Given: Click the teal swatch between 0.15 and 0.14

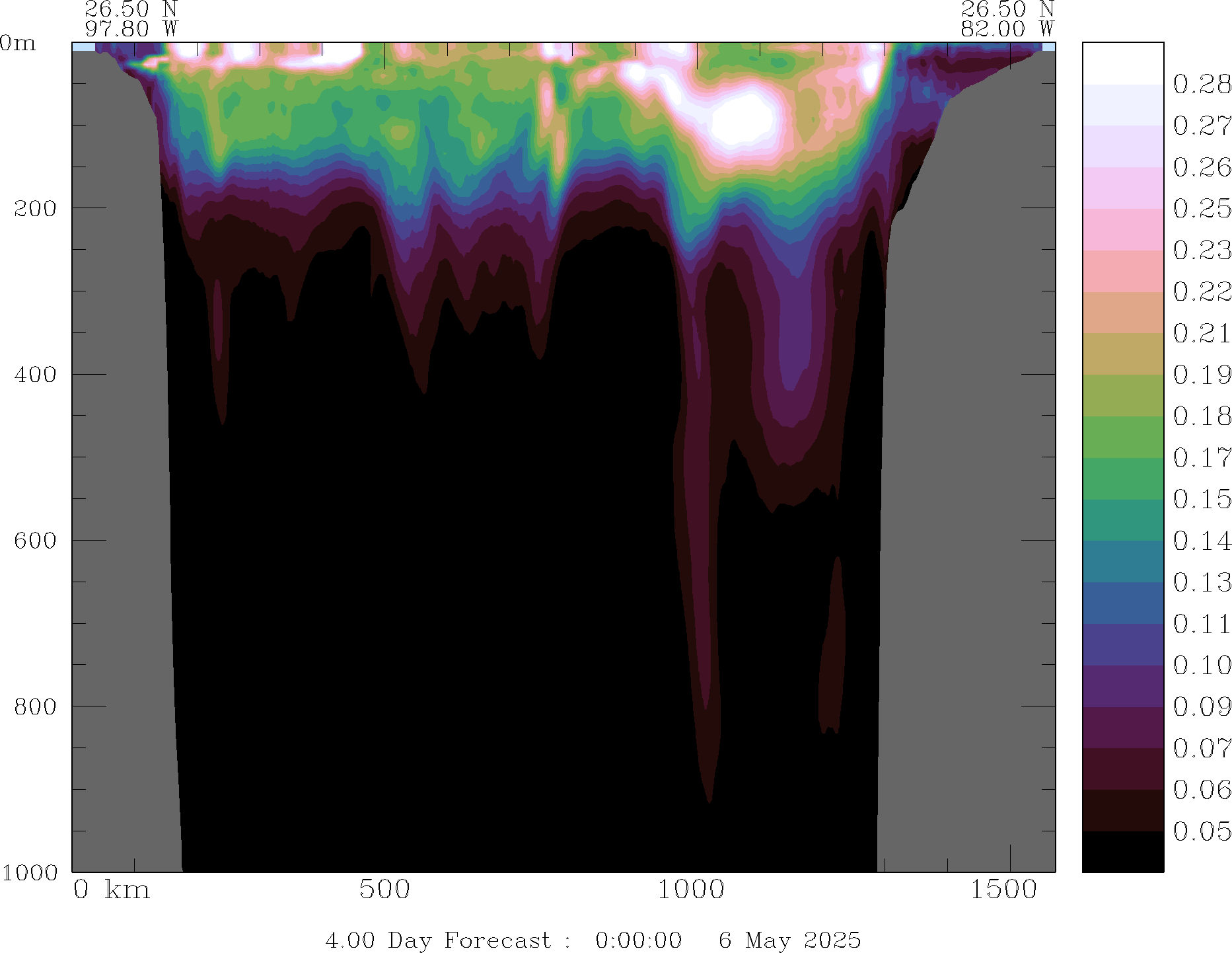Looking at the screenshot, I should 1122,519.
